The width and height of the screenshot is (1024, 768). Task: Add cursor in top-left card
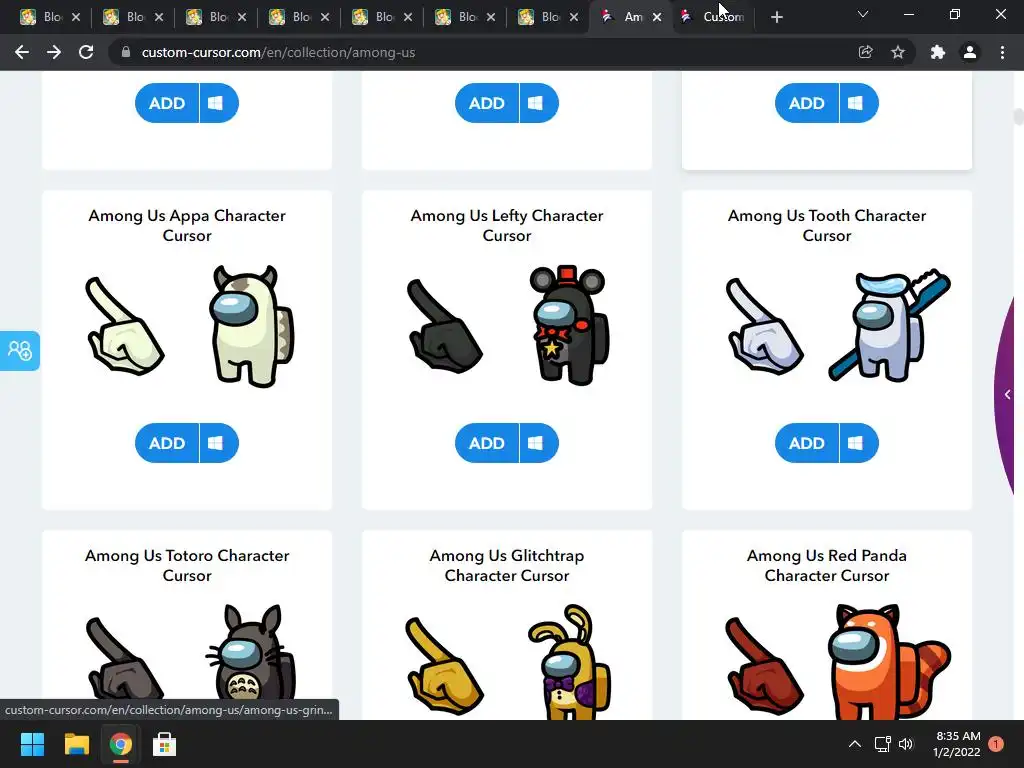pos(167,103)
